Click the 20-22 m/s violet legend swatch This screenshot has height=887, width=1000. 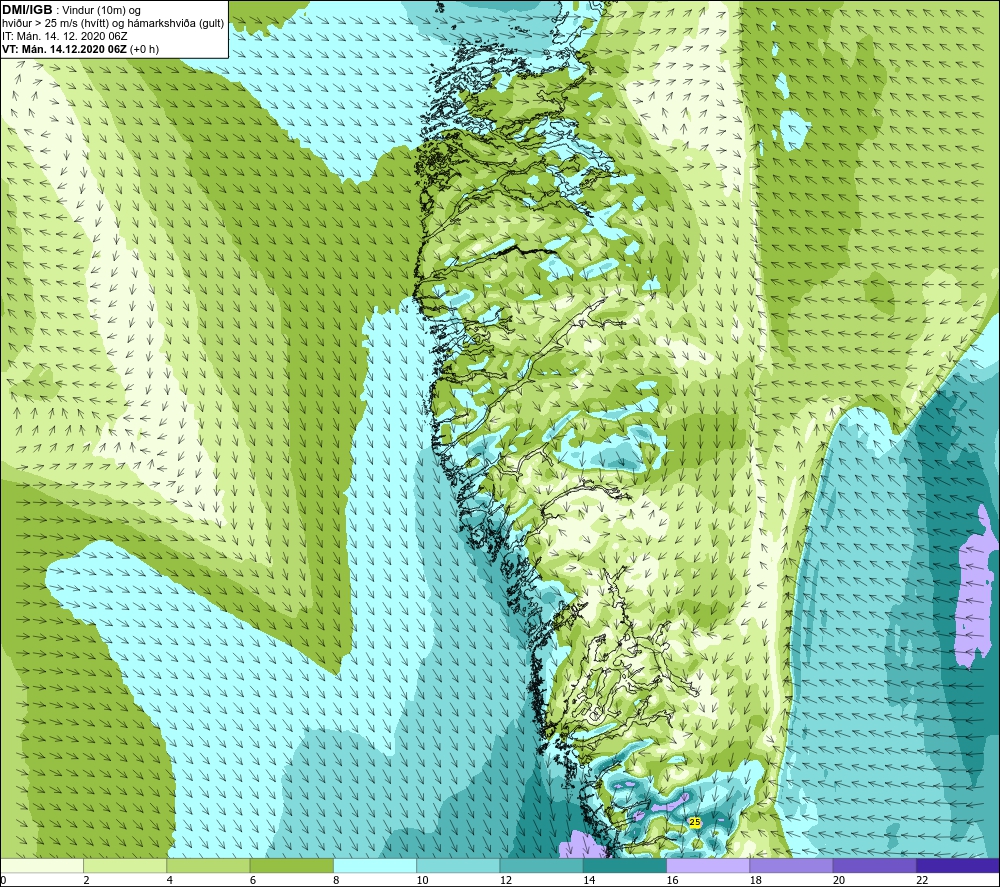tap(874, 865)
